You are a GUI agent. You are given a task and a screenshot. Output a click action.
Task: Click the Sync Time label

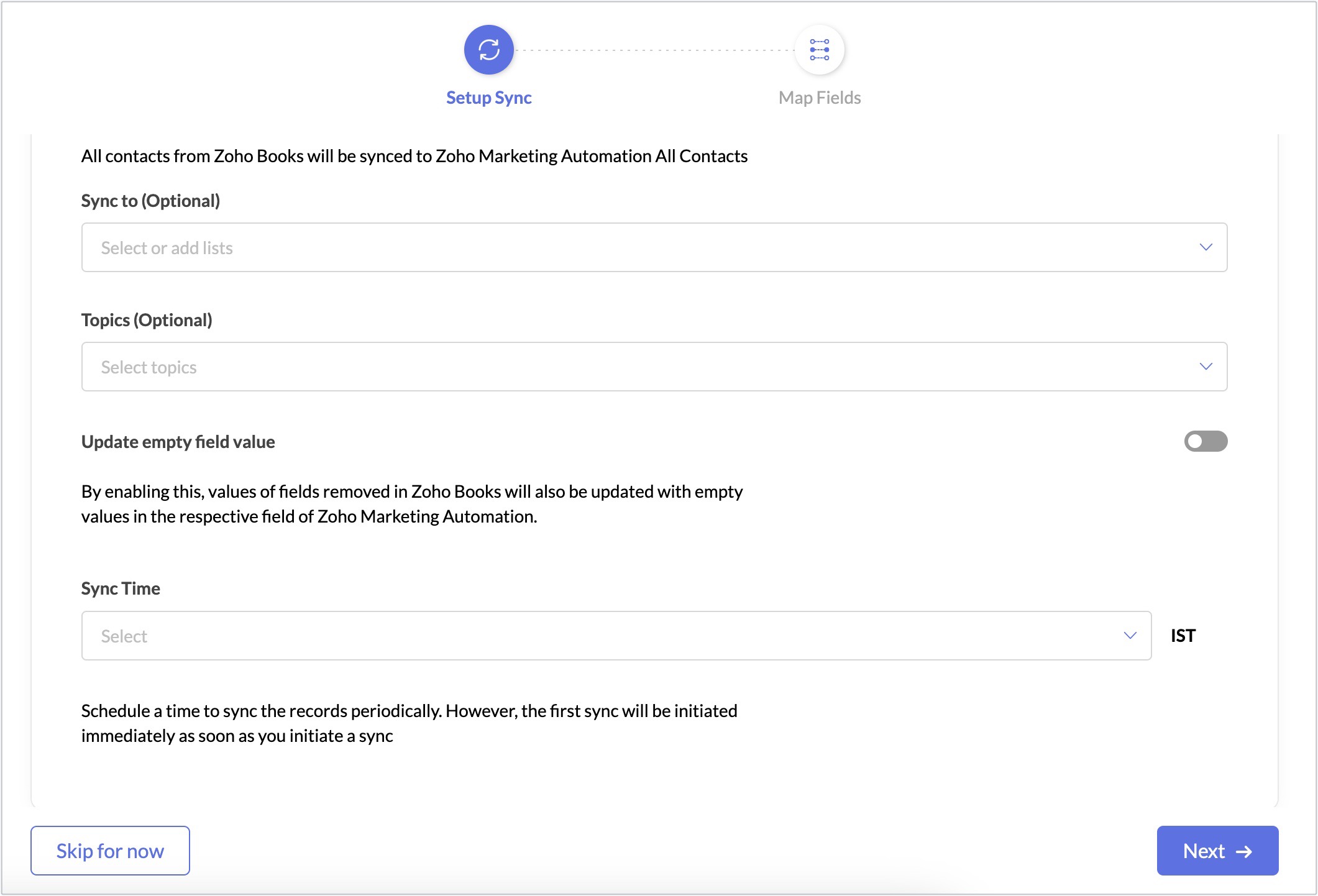tap(121, 588)
